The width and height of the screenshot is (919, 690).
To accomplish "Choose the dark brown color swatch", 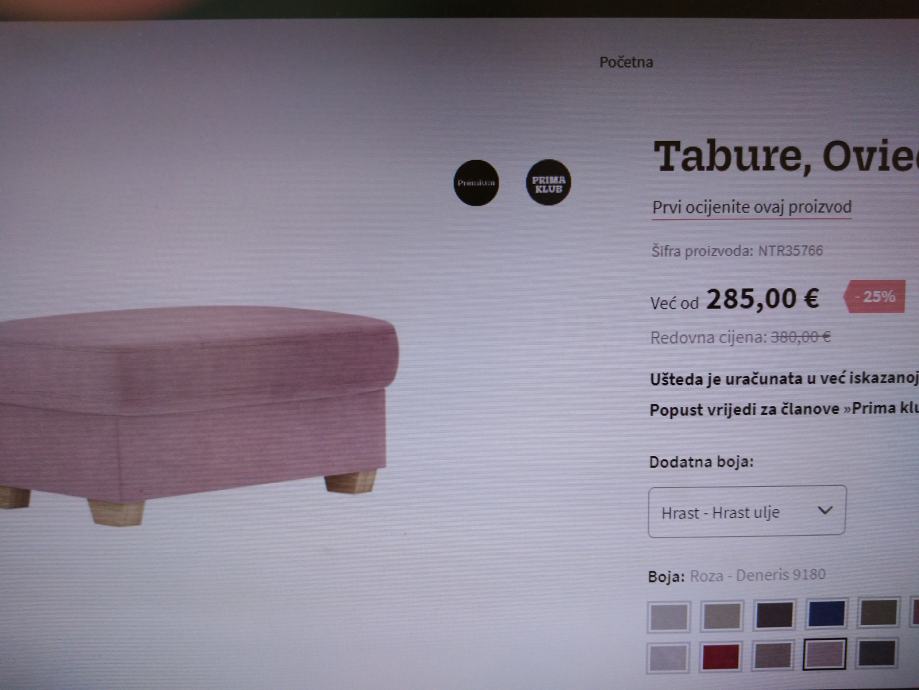I will (774, 615).
